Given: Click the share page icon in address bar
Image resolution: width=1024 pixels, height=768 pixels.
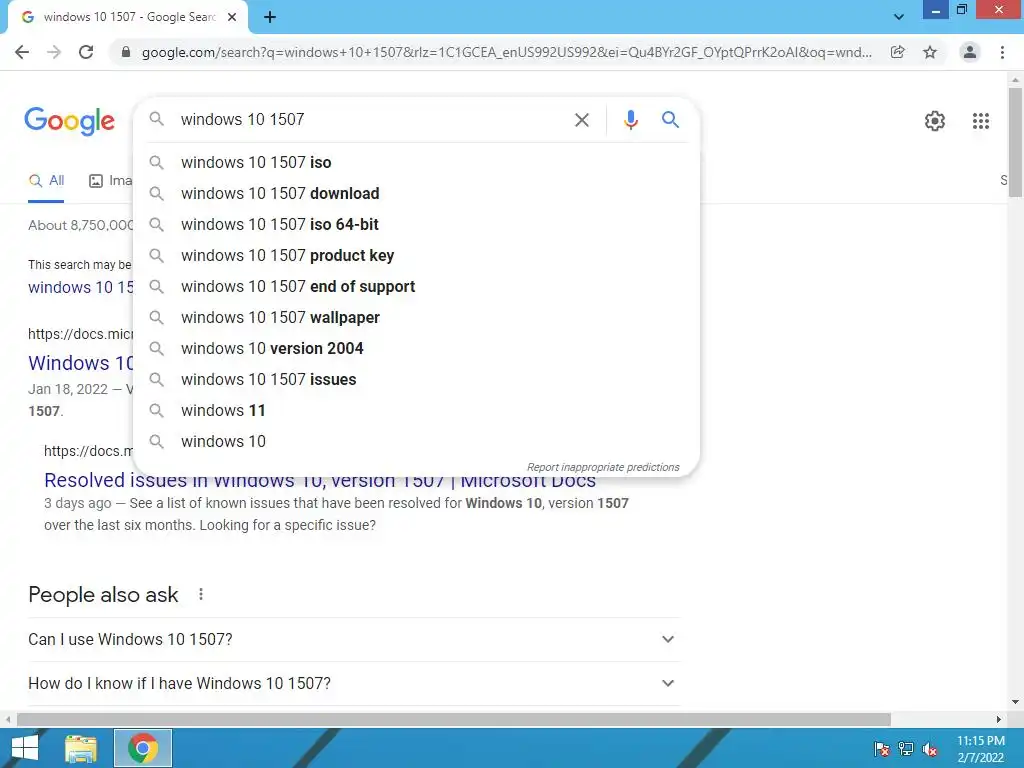Looking at the screenshot, I should pos(898,52).
